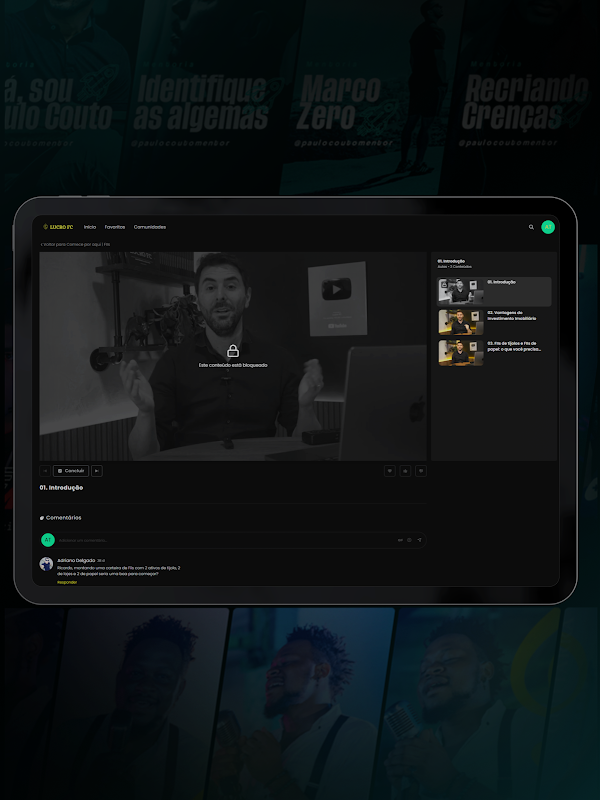Send comment with the paper plane icon
The width and height of the screenshot is (600, 800).
(x=419, y=540)
